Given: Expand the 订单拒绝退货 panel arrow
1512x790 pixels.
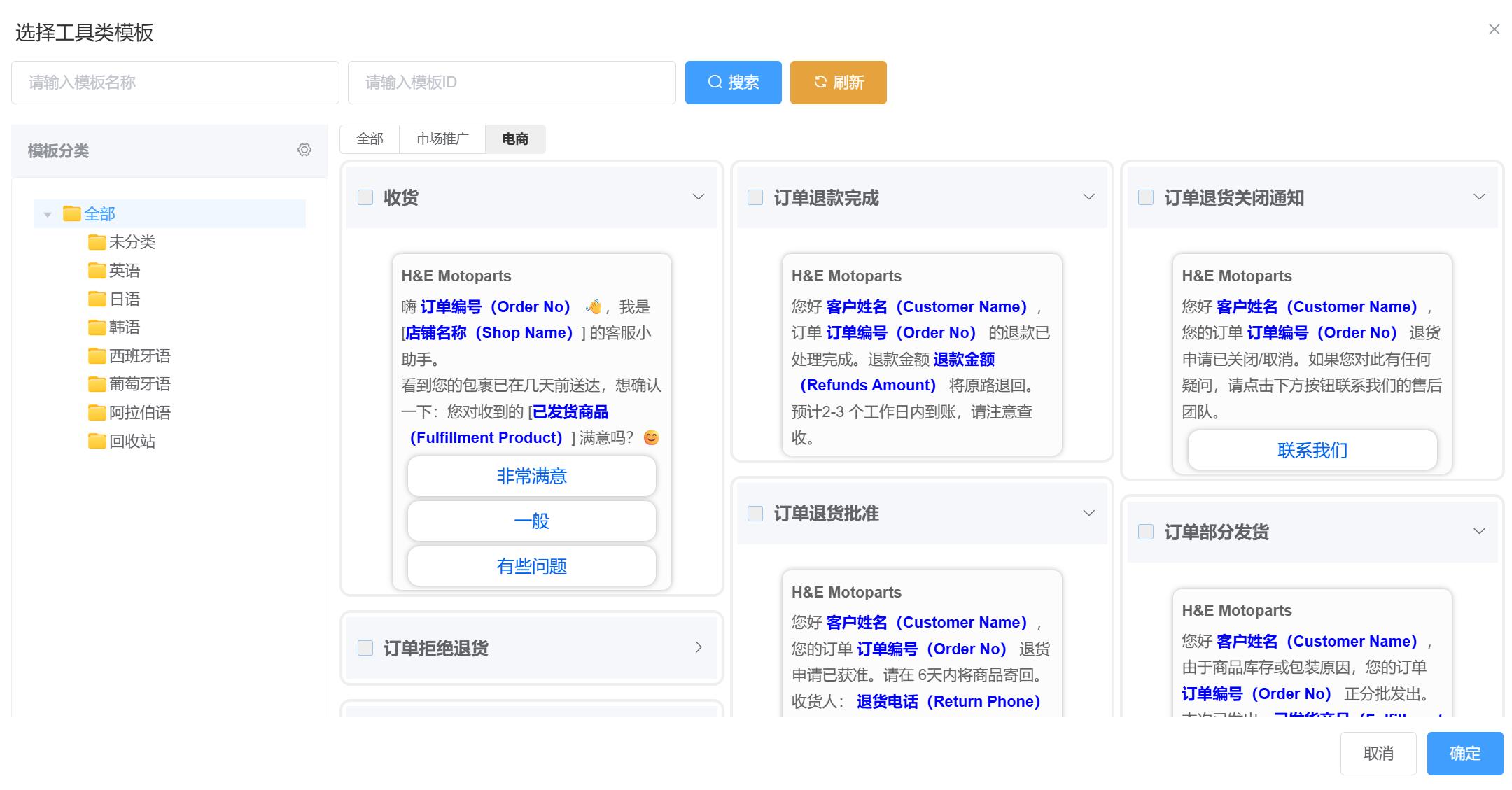Looking at the screenshot, I should pos(698,649).
